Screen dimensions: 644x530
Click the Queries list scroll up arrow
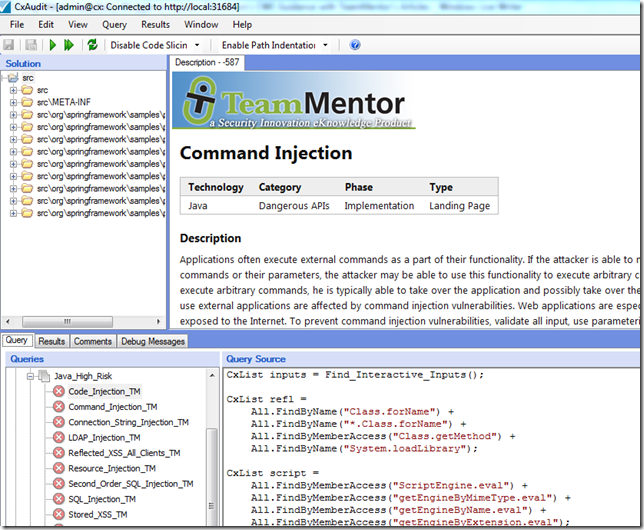212,376
